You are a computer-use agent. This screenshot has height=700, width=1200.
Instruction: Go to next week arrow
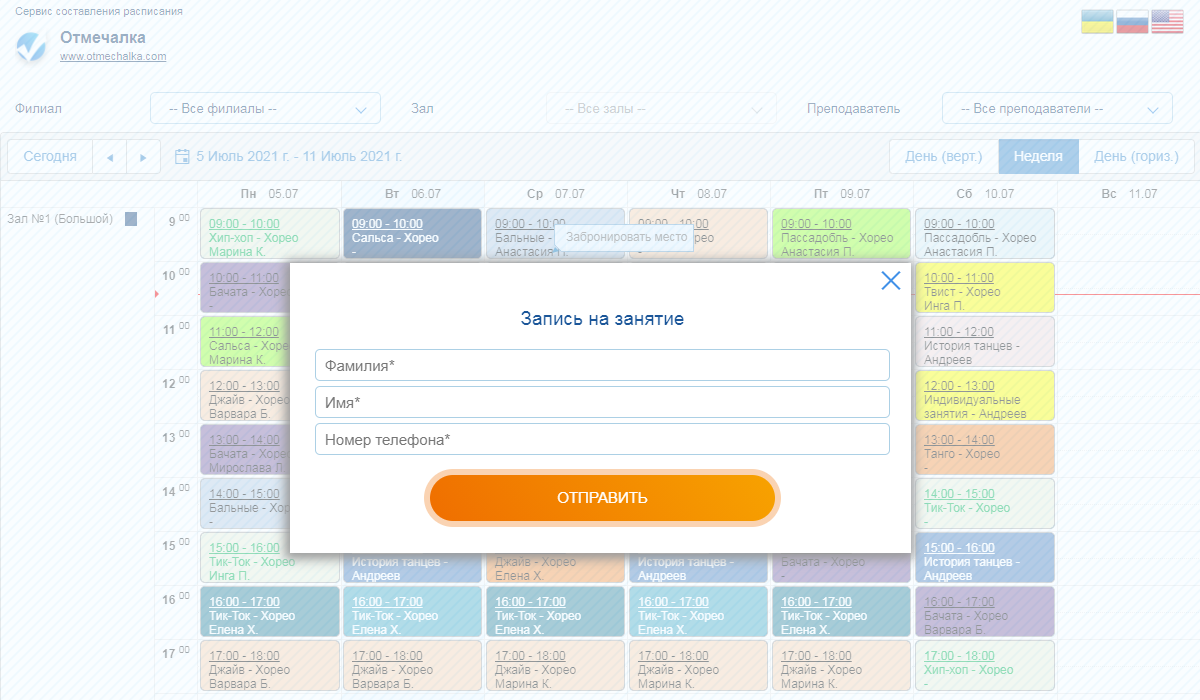coord(144,157)
